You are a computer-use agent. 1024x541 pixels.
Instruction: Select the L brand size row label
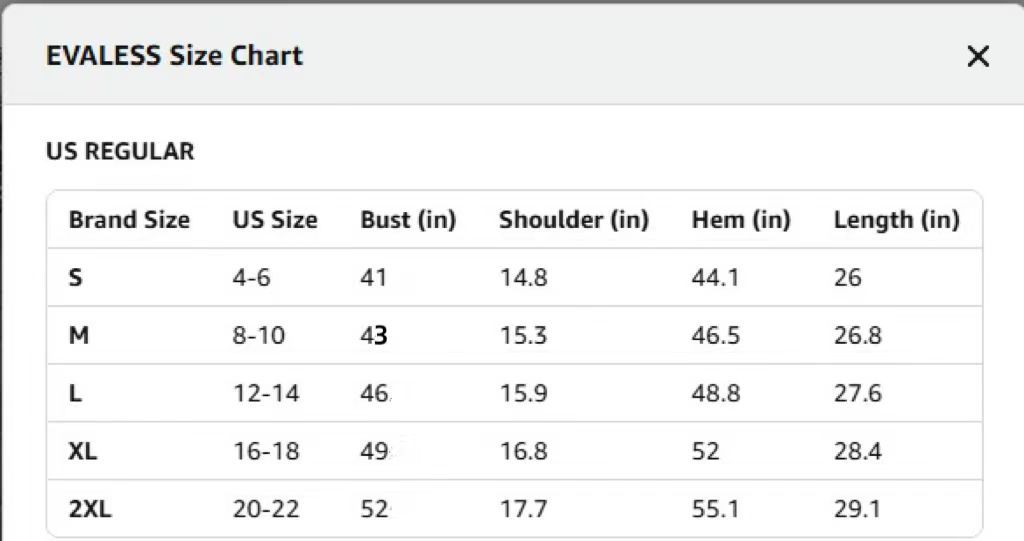click(75, 393)
